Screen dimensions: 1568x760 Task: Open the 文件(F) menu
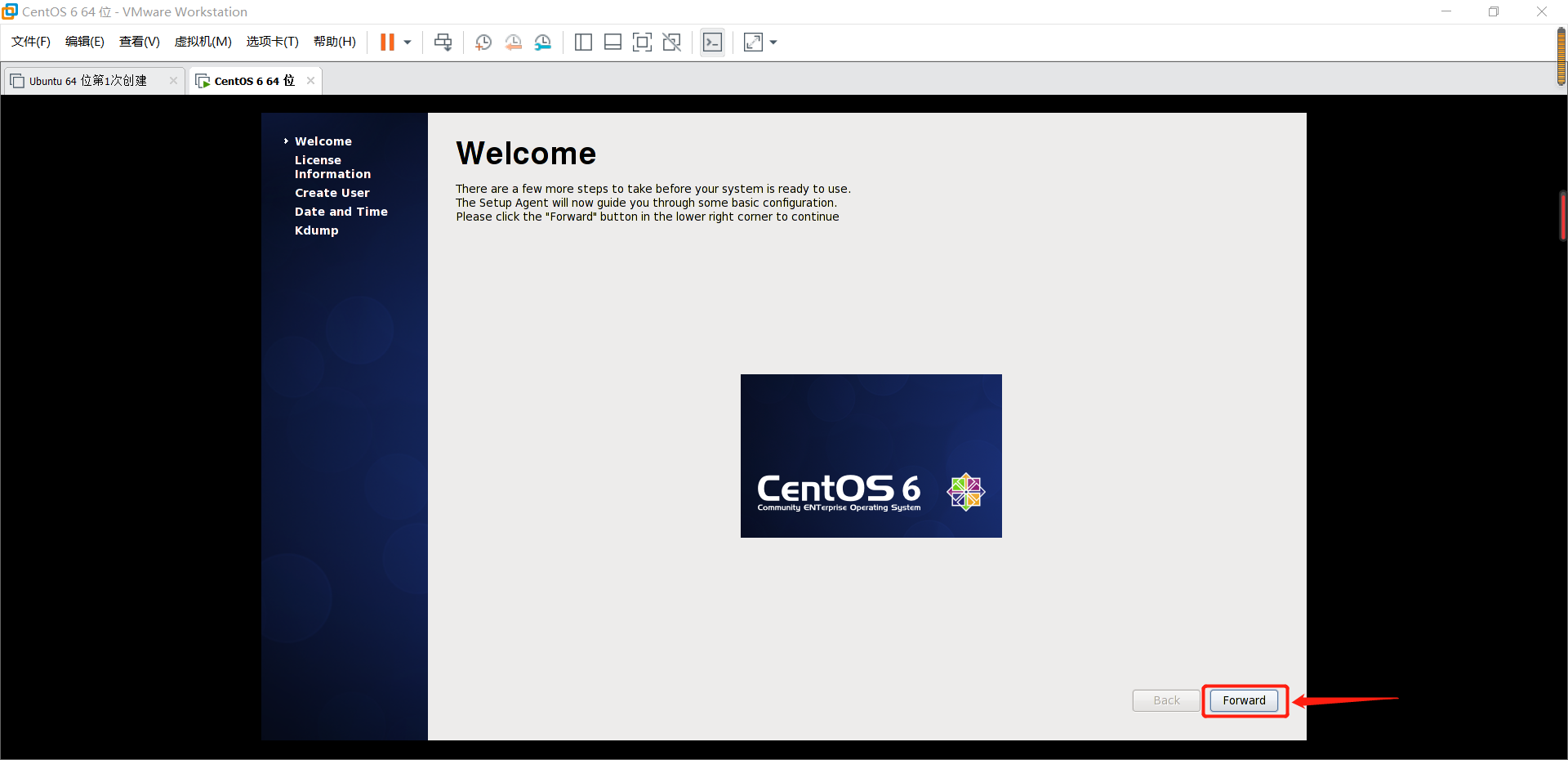[x=31, y=42]
